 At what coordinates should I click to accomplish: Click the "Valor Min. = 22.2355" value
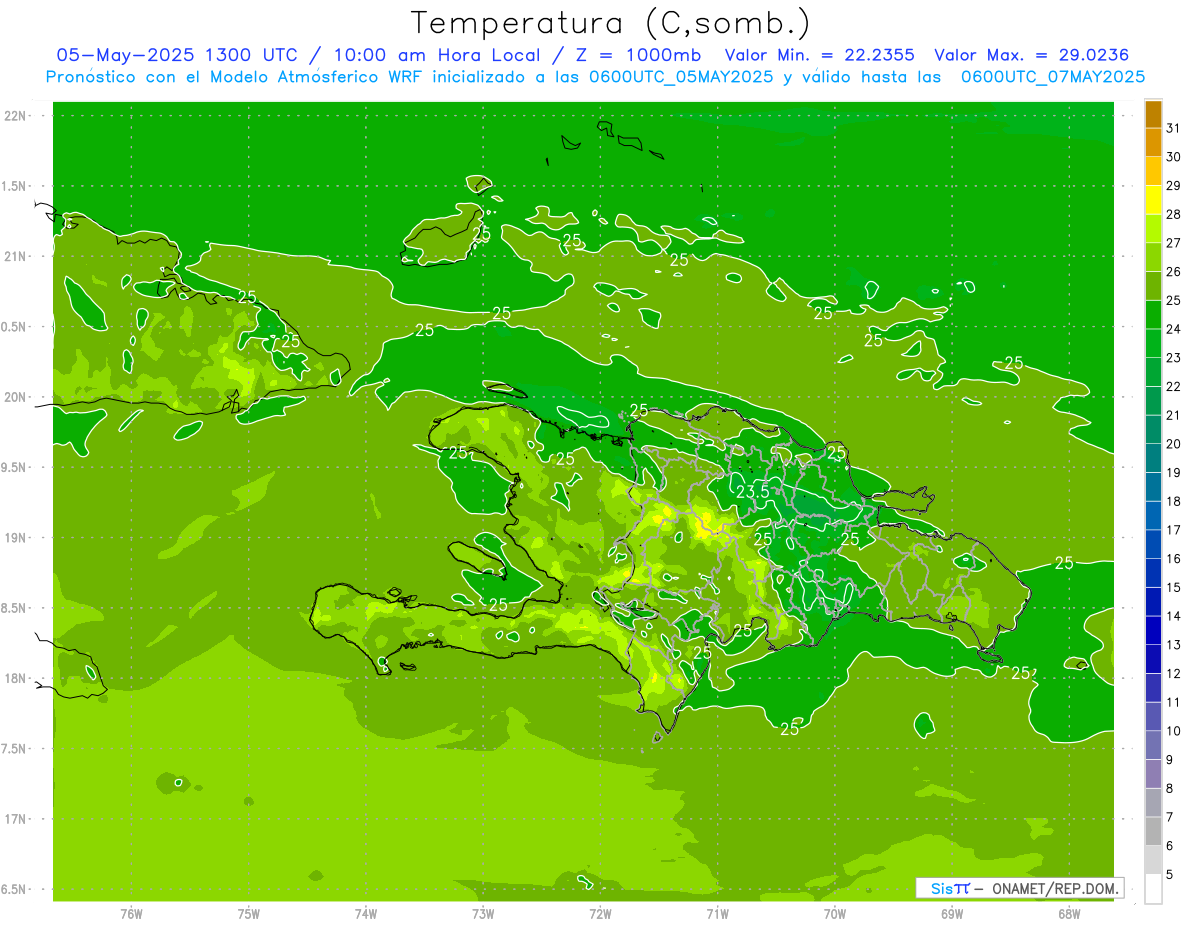click(819, 55)
